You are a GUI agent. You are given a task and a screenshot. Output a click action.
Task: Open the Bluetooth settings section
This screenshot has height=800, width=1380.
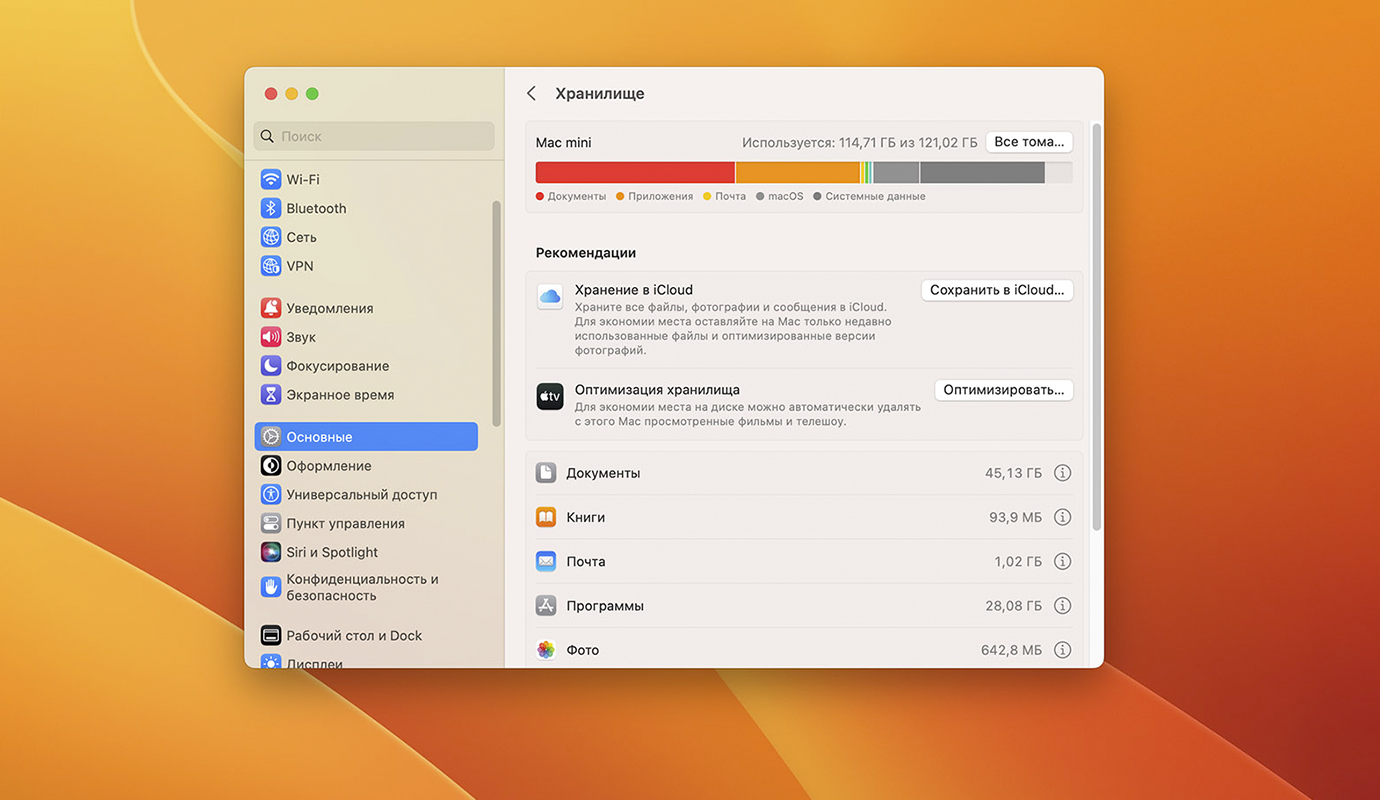[x=366, y=208]
